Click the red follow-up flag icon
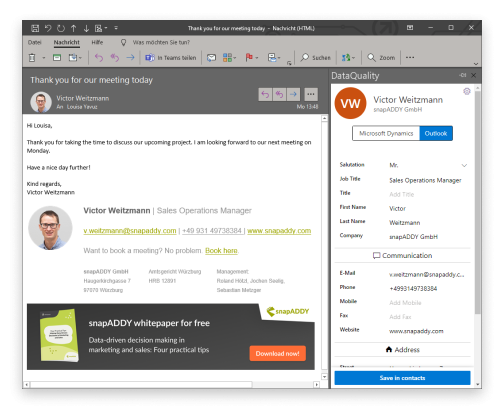504x415 pixels. coord(249,58)
